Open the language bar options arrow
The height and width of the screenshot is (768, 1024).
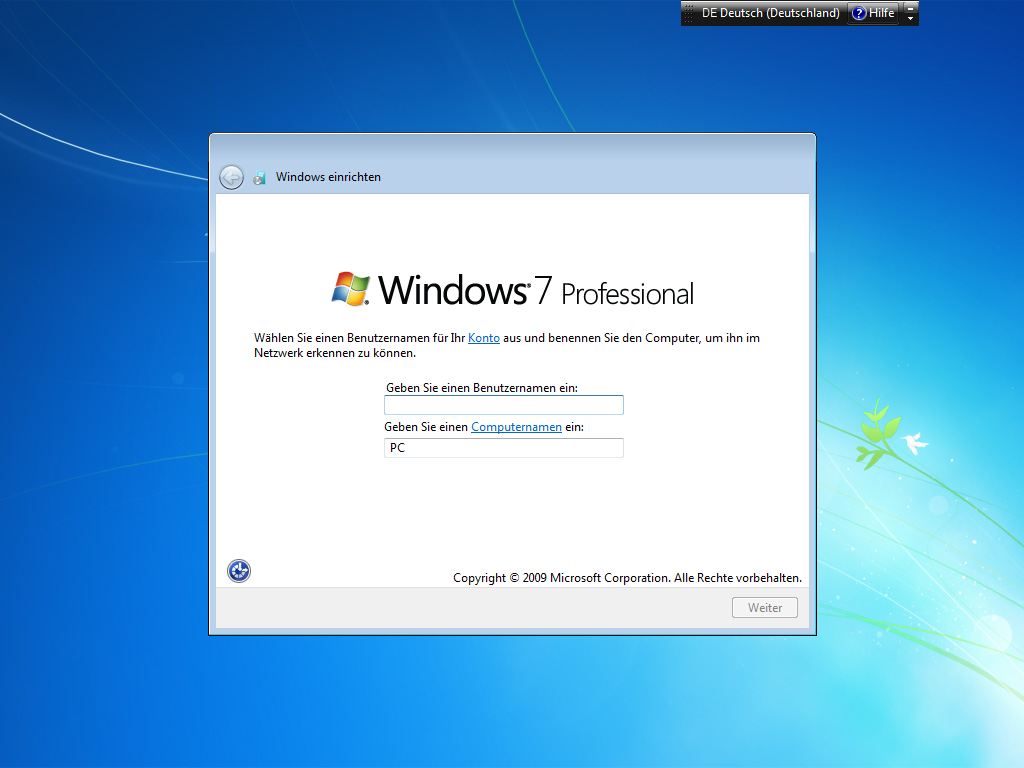pos(910,19)
